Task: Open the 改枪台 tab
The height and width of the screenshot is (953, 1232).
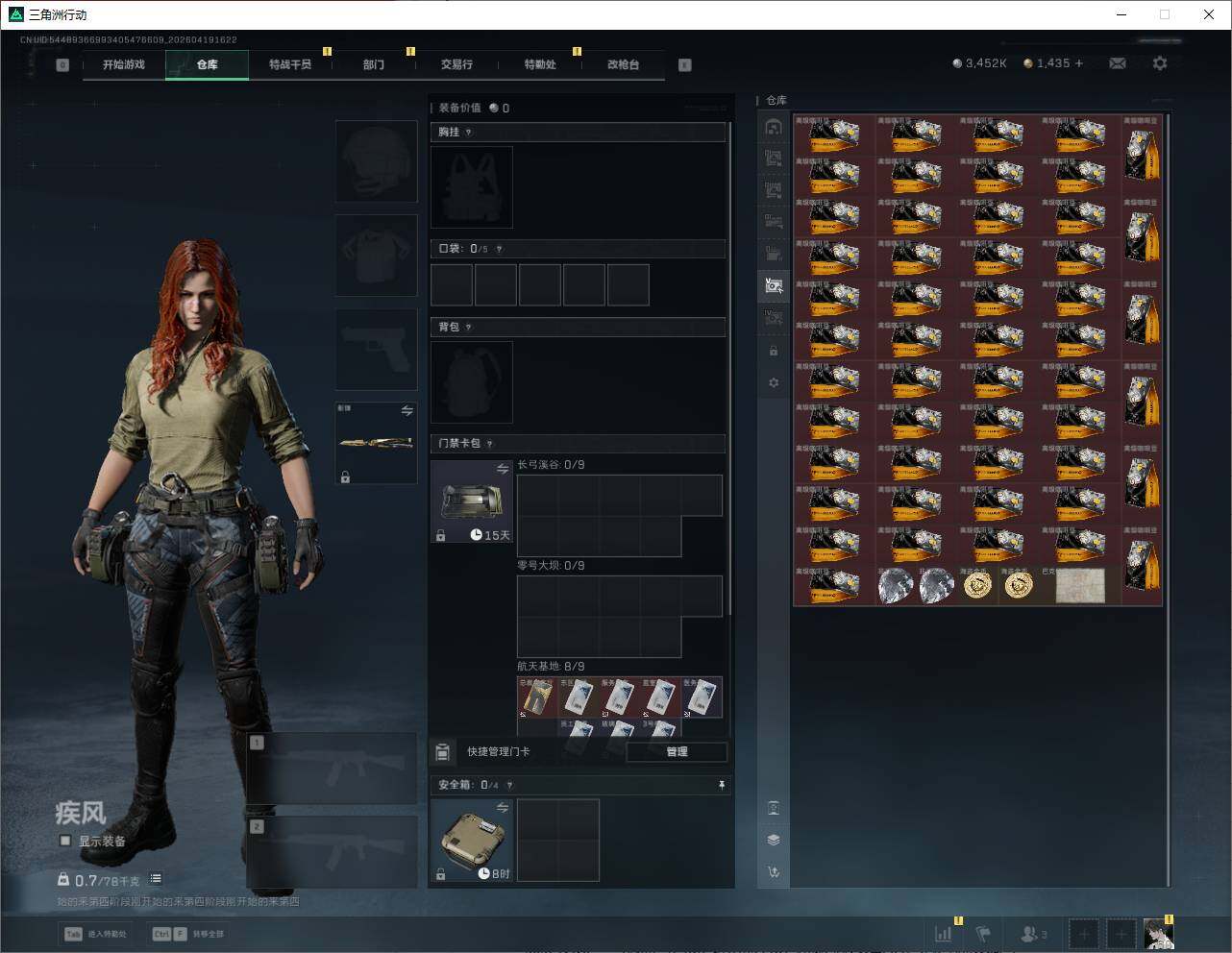Action: point(623,64)
